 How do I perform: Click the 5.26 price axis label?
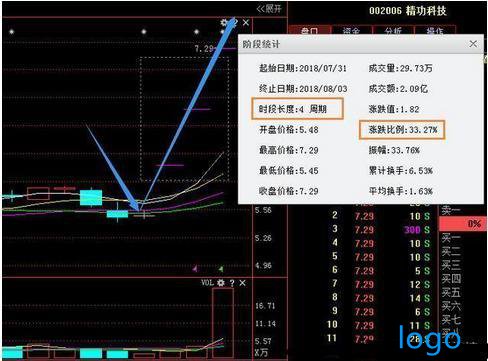pos(263,238)
